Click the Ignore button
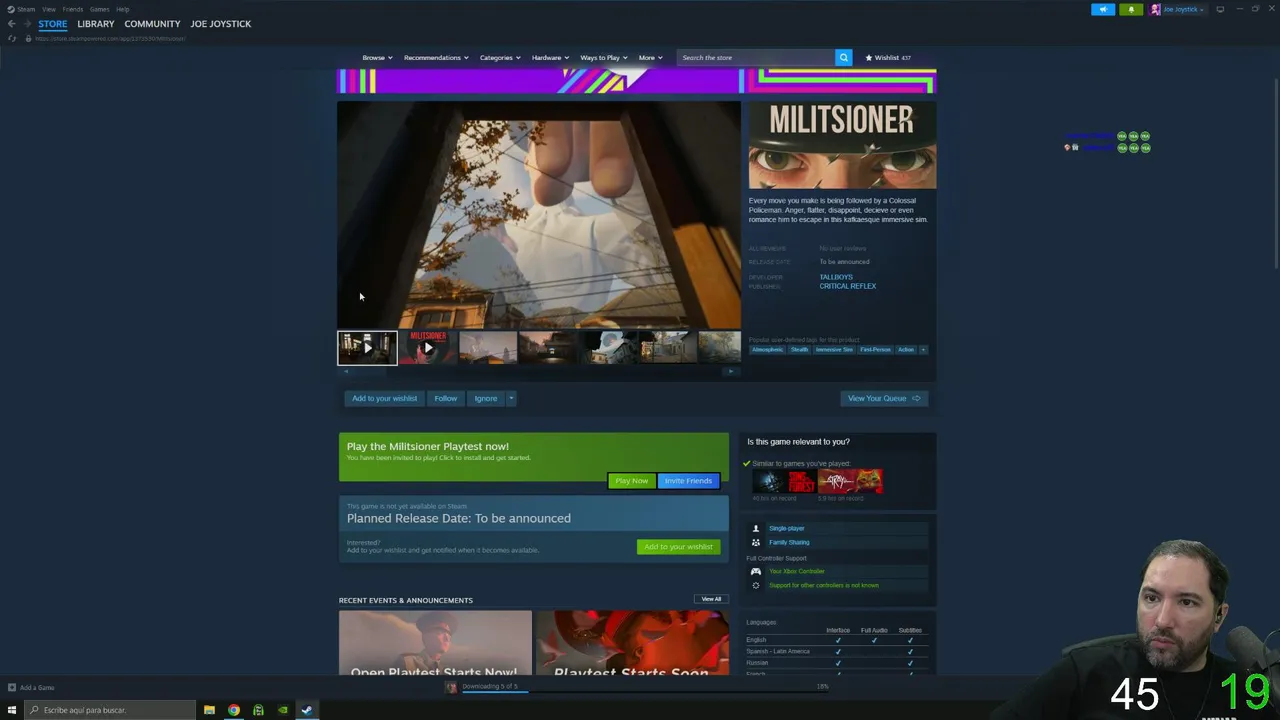 pos(486,398)
